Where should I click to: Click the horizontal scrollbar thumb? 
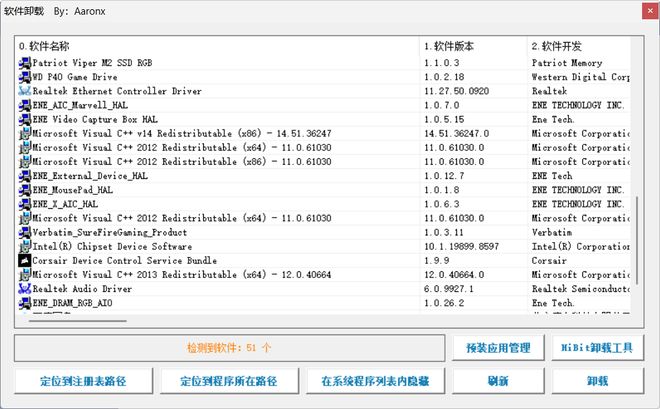click(x=77, y=321)
